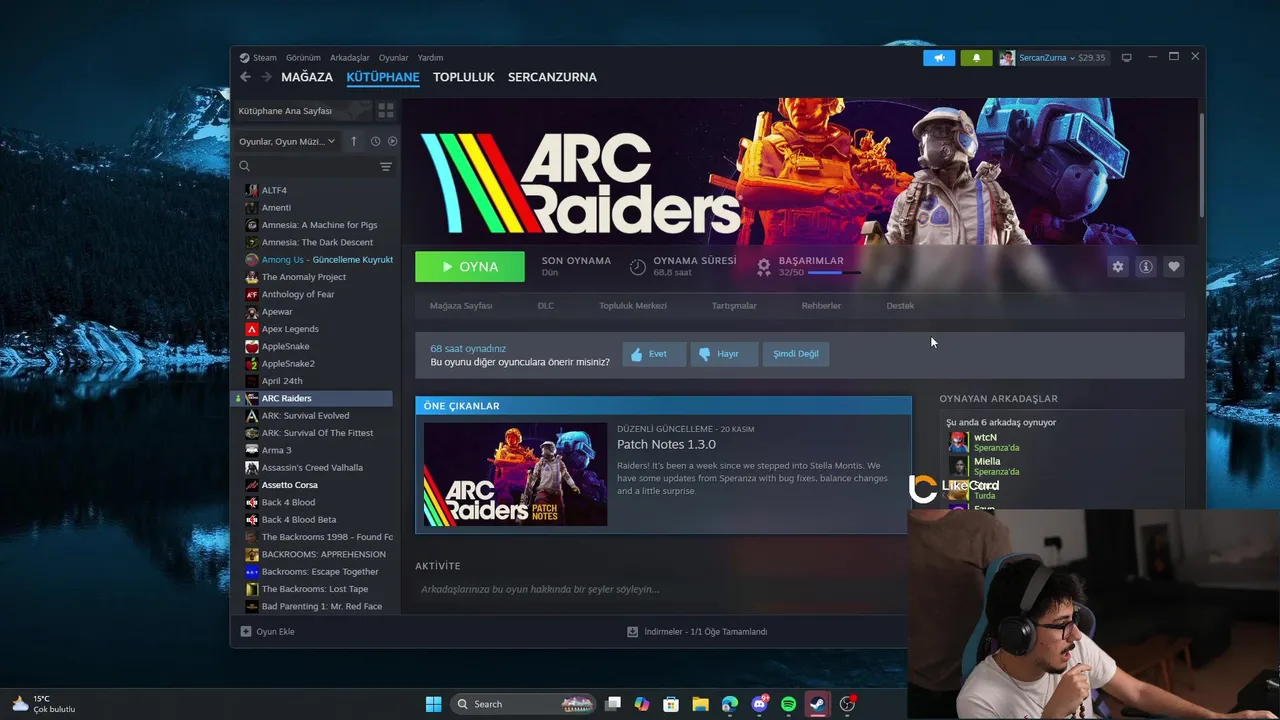Recommend game with Evet thumbs up

654,354
